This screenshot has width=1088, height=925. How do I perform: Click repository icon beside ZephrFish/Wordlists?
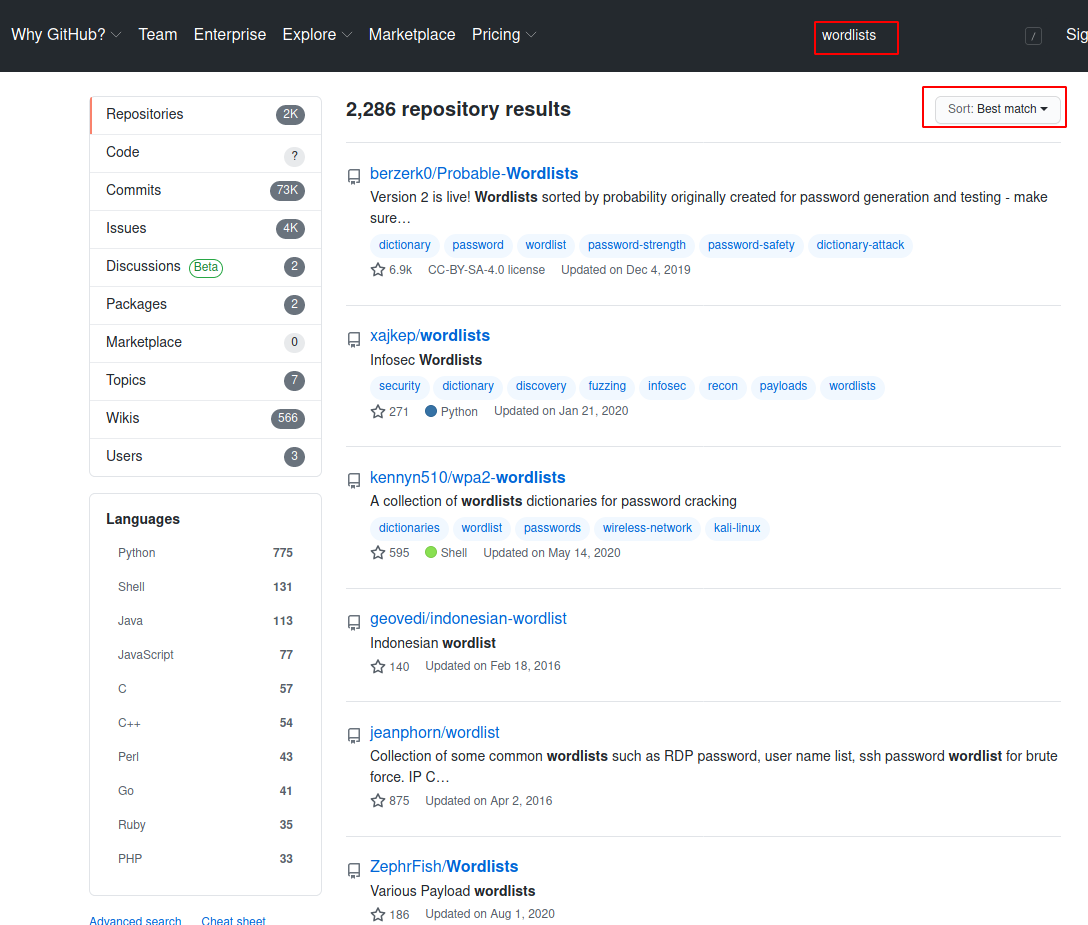[x=354, y=868]
